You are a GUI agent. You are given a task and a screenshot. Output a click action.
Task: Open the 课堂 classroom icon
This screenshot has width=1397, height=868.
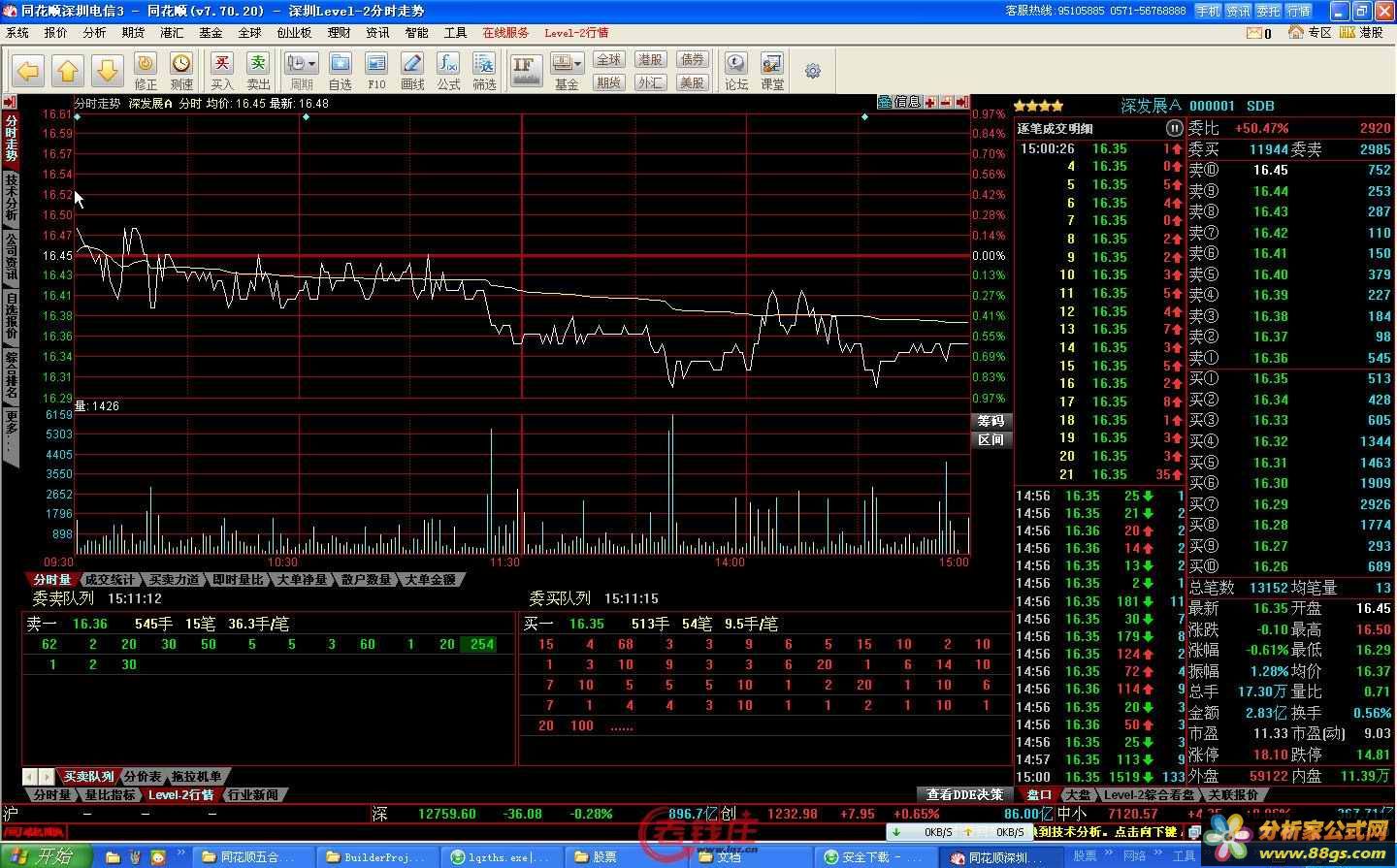pyautogui.click(x=772, y=71)
